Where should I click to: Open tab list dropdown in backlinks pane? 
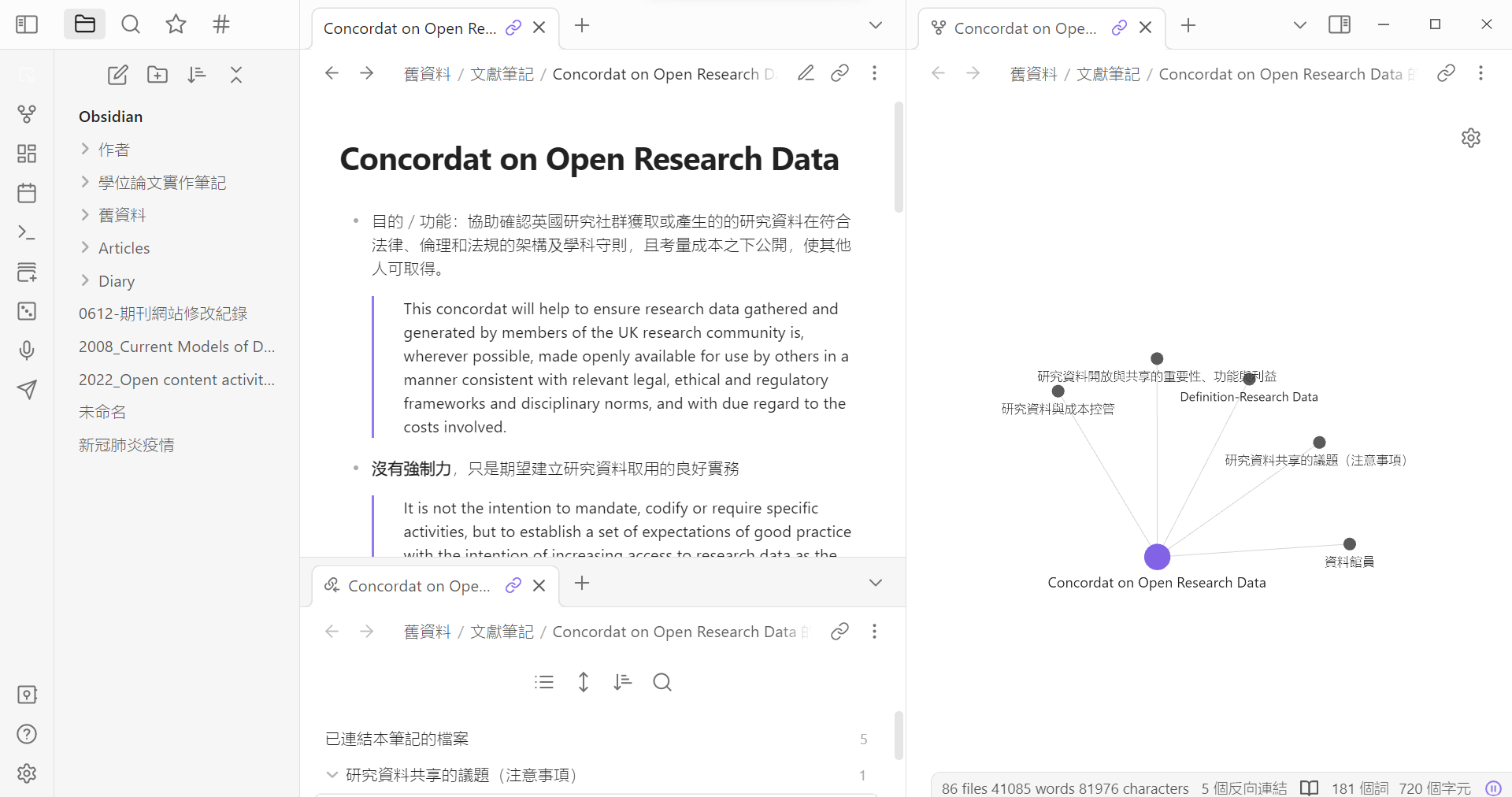point(876,583)
